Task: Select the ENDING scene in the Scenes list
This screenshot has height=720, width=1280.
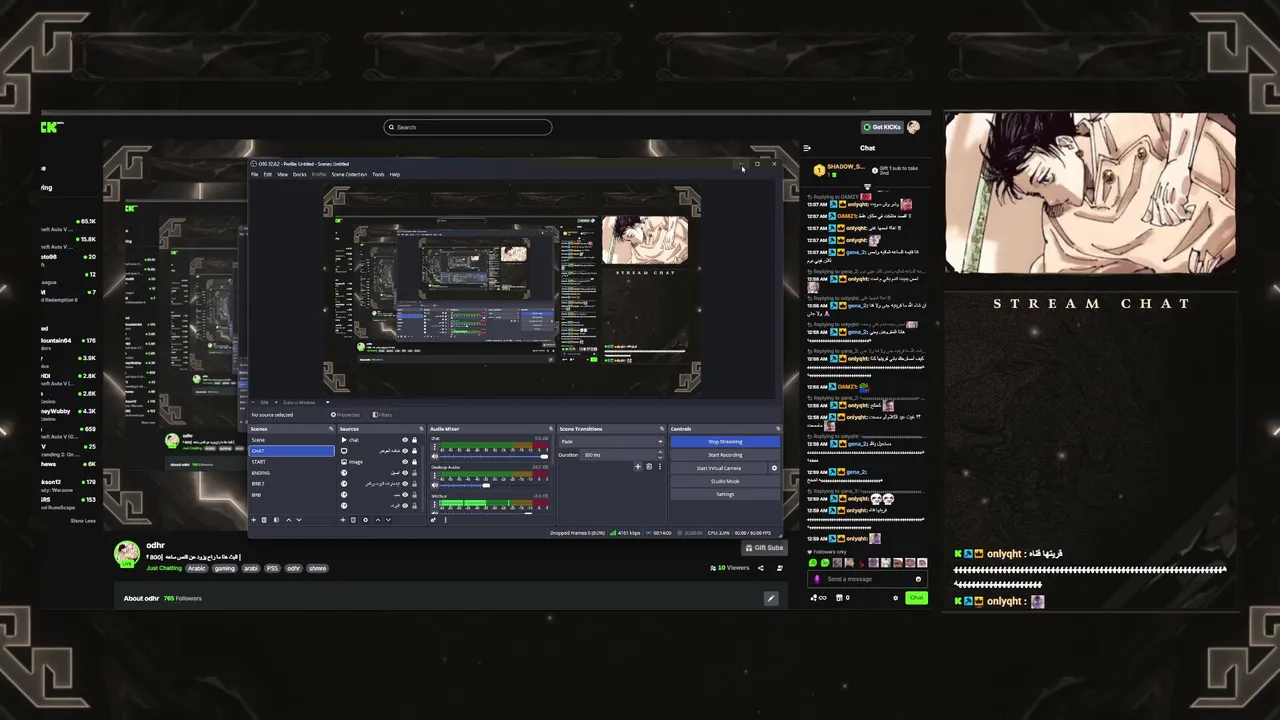Action: (291, 473)
